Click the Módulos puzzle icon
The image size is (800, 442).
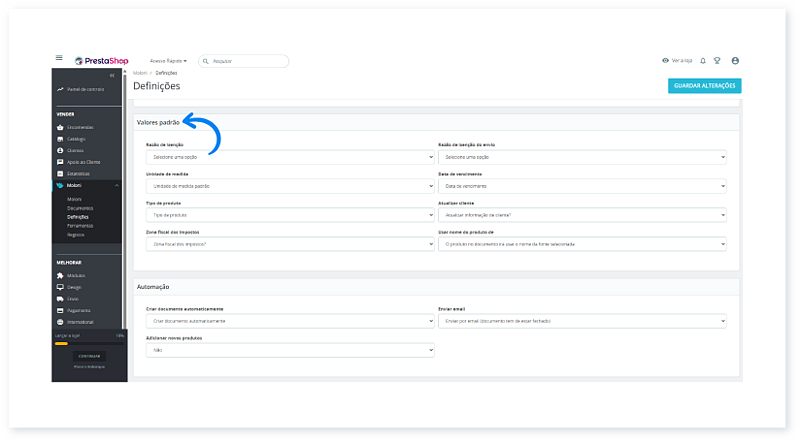click(60, 275)
